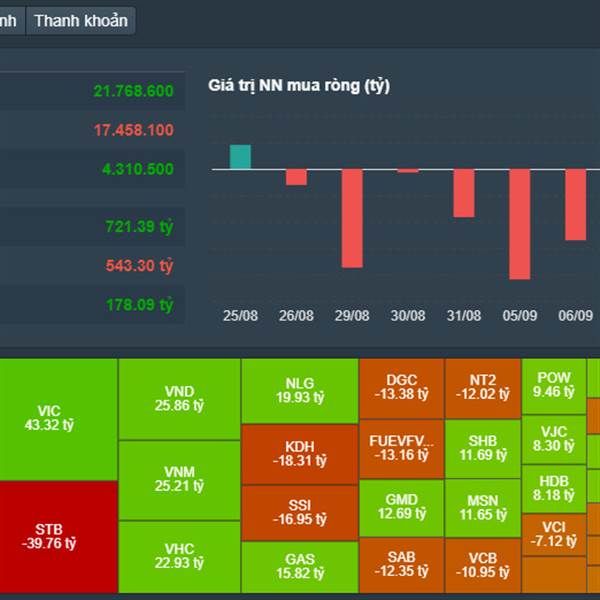Click the 06/09 axis label
The height and width of the screenshot is (600, 600).
pos(576,316)
